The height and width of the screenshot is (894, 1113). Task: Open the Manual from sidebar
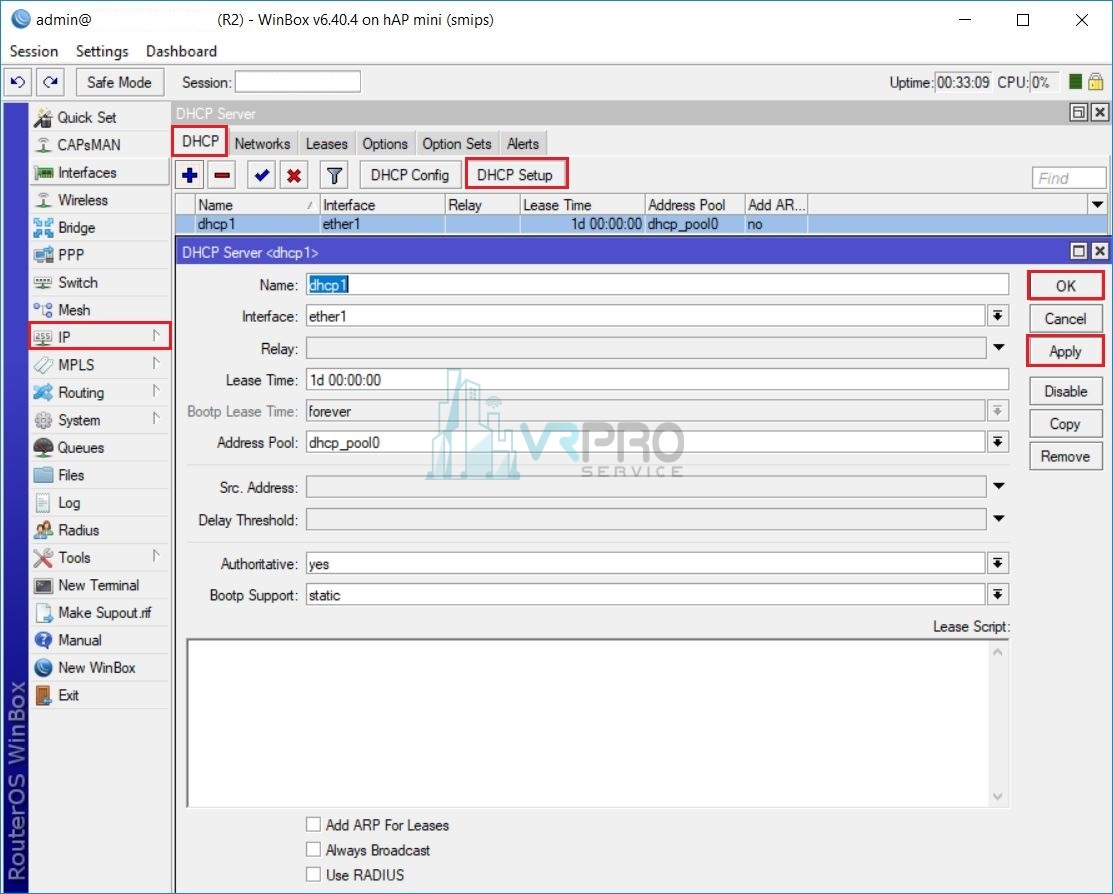[x=99, y=640]
